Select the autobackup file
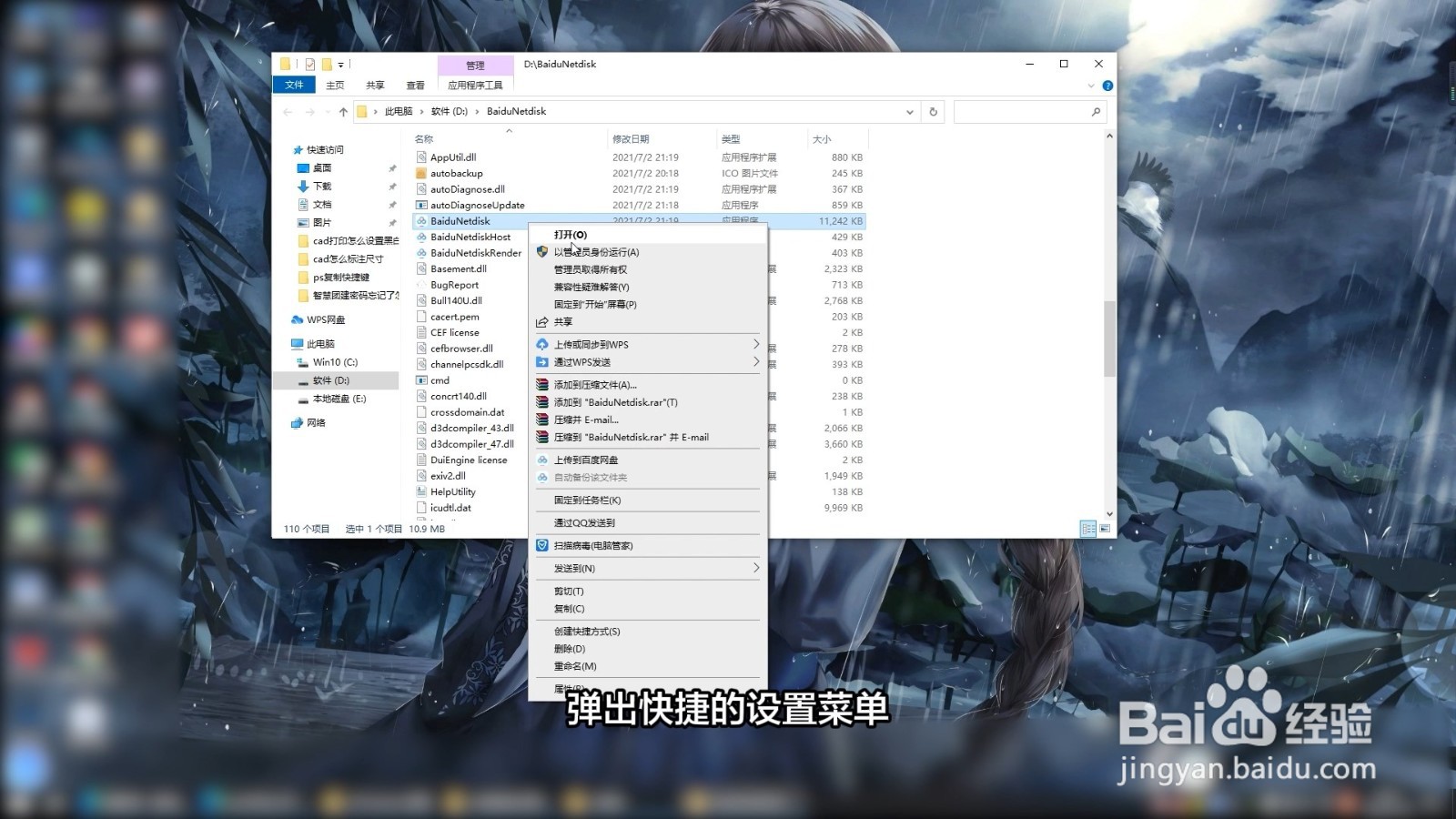 457,173
